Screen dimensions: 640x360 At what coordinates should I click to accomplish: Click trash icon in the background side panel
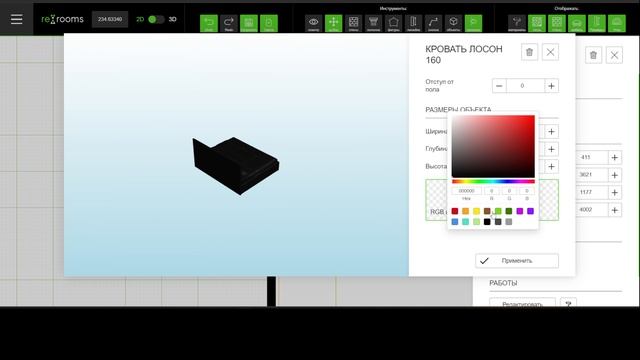(x=593, y=55)
